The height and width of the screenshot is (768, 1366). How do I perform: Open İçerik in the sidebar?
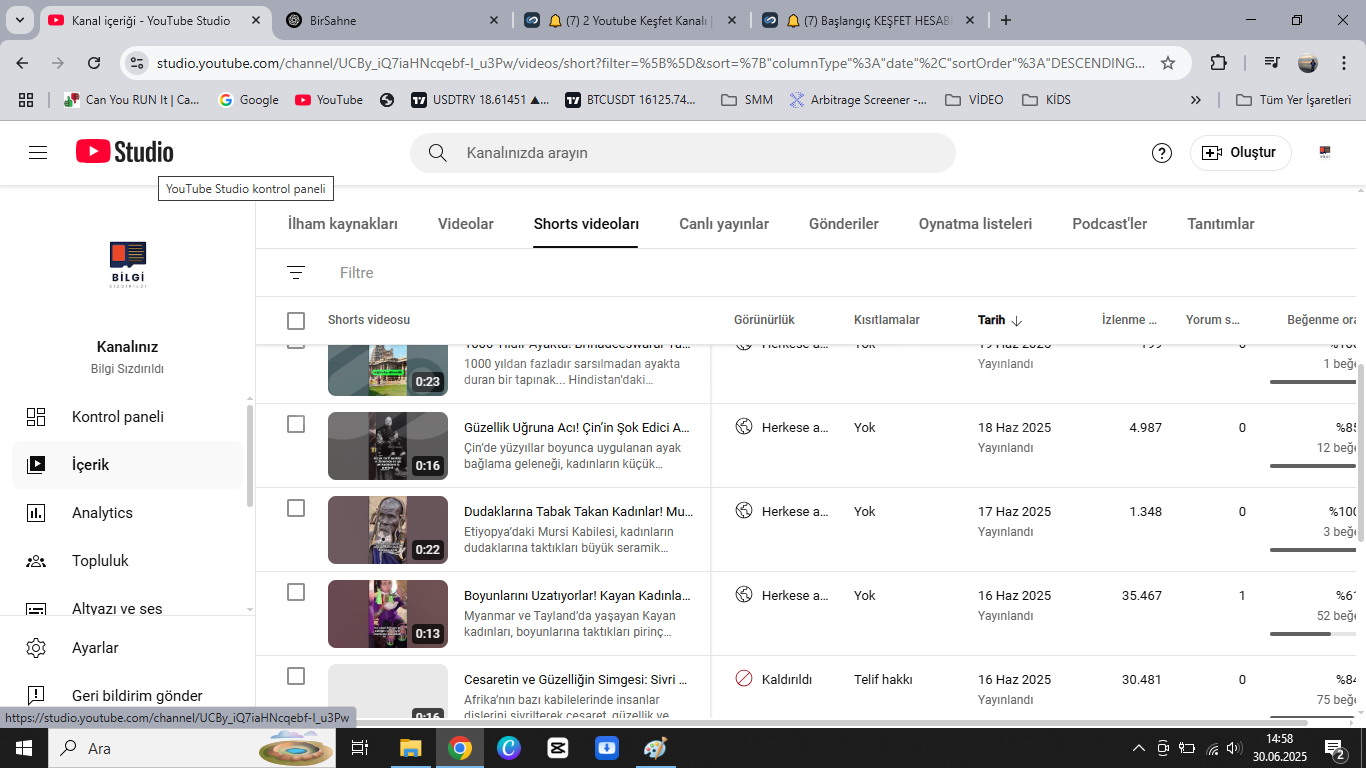128,465
